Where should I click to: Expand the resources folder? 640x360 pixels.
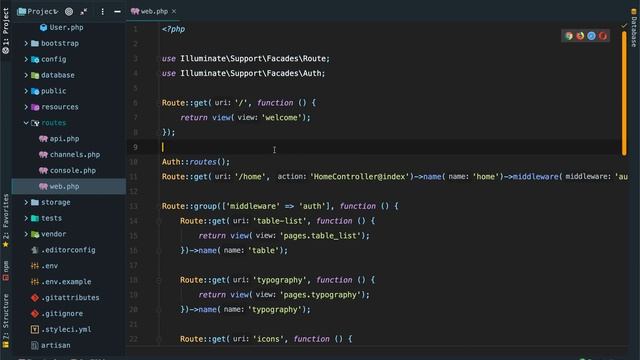click(x=26, y=107)
